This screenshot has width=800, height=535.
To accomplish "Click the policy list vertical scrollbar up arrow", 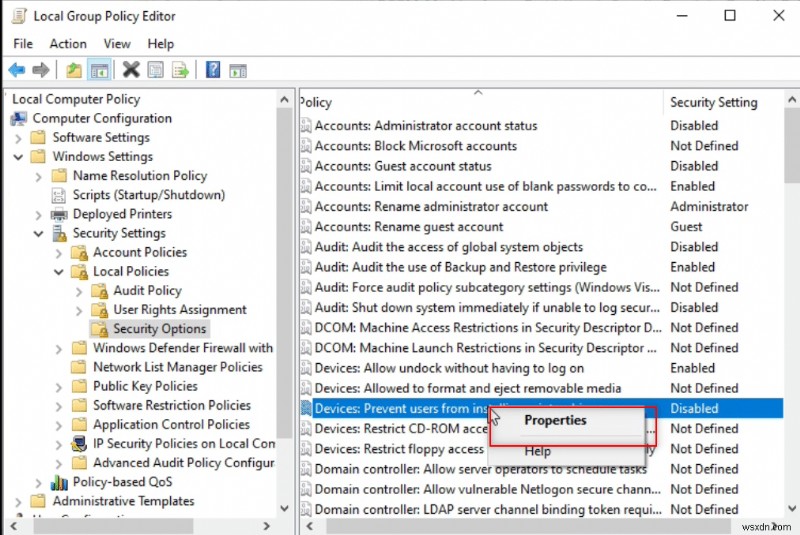I will pos(791,100).
